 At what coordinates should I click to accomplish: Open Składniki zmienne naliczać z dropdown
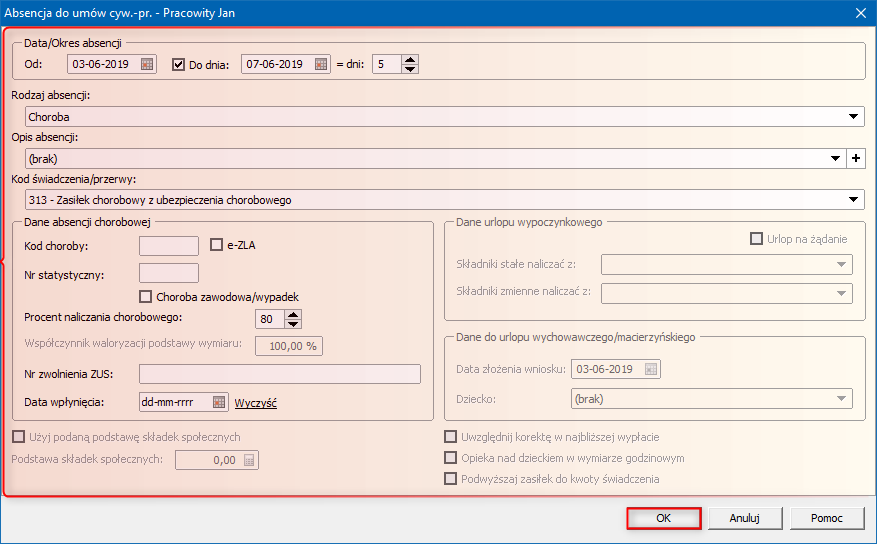[x=841, y=293]
